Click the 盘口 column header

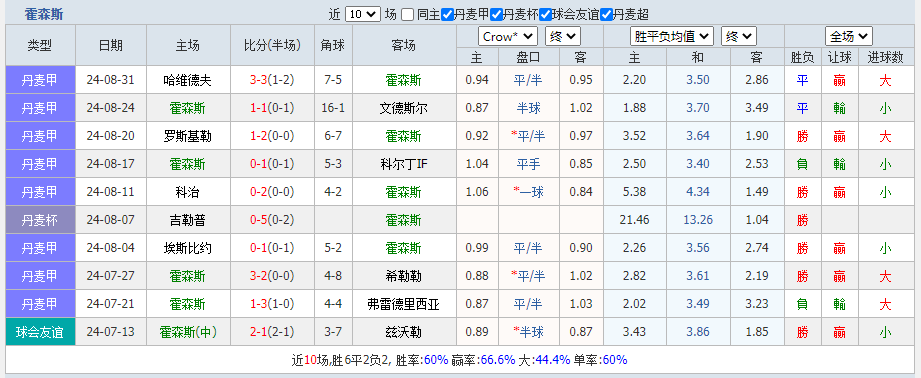(x=529, y=57)
